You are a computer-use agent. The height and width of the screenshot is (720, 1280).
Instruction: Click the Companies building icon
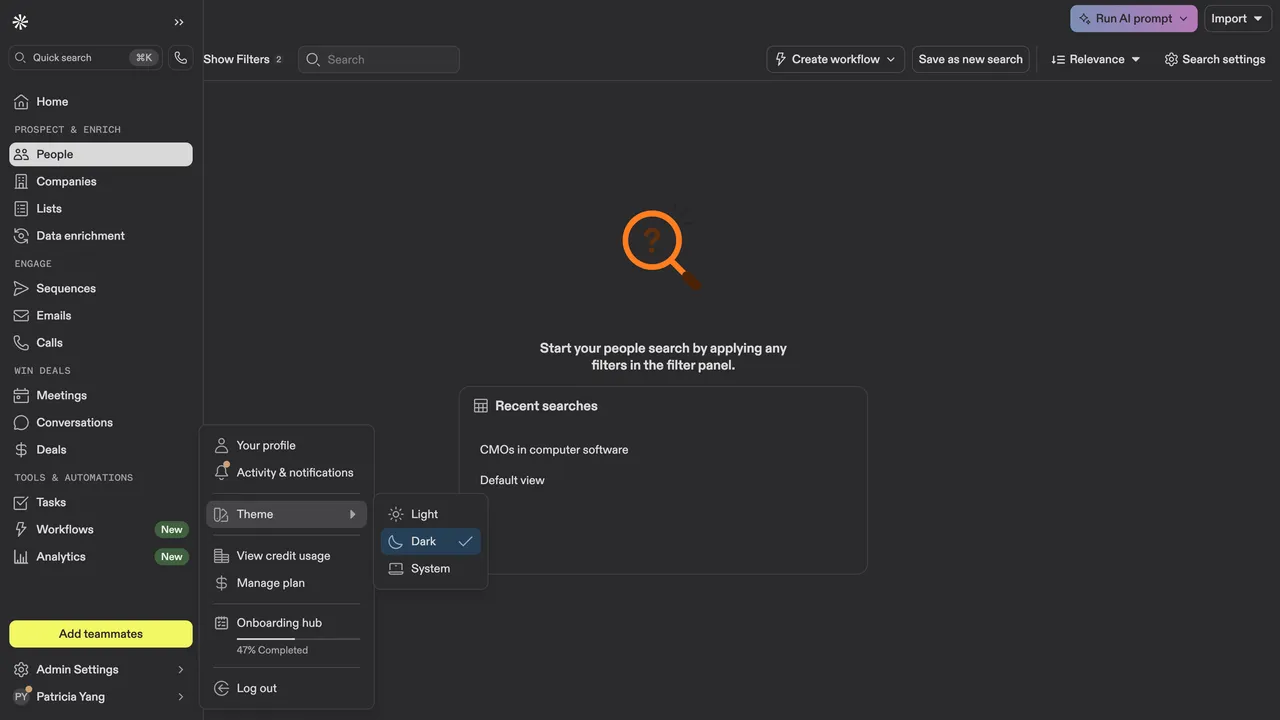(x=21, y=182)
